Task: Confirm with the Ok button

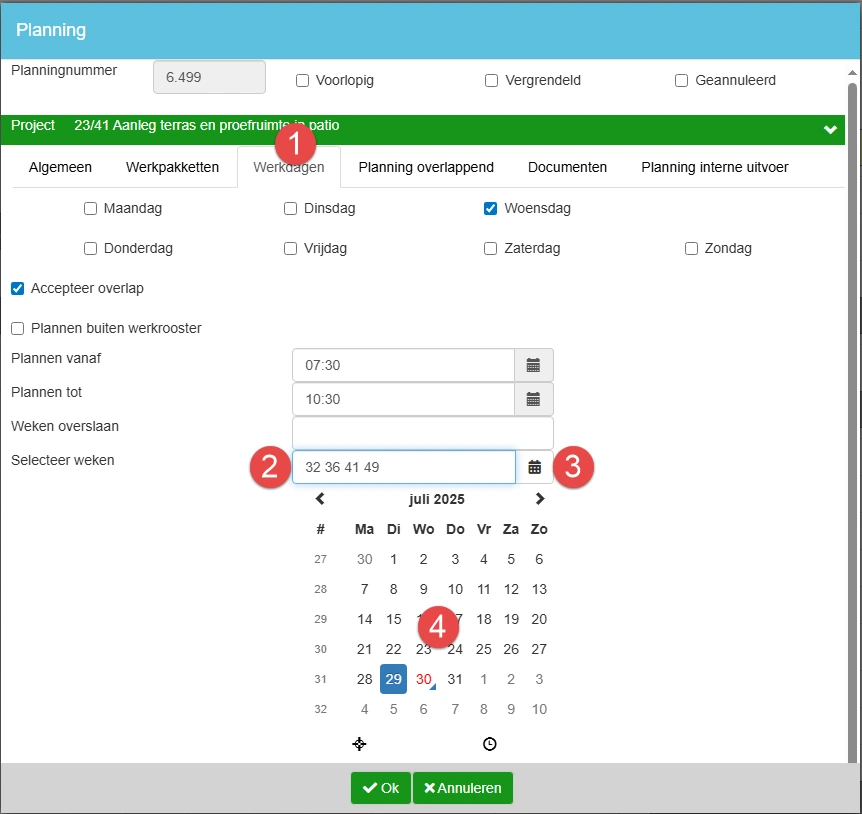Action: 380,788
